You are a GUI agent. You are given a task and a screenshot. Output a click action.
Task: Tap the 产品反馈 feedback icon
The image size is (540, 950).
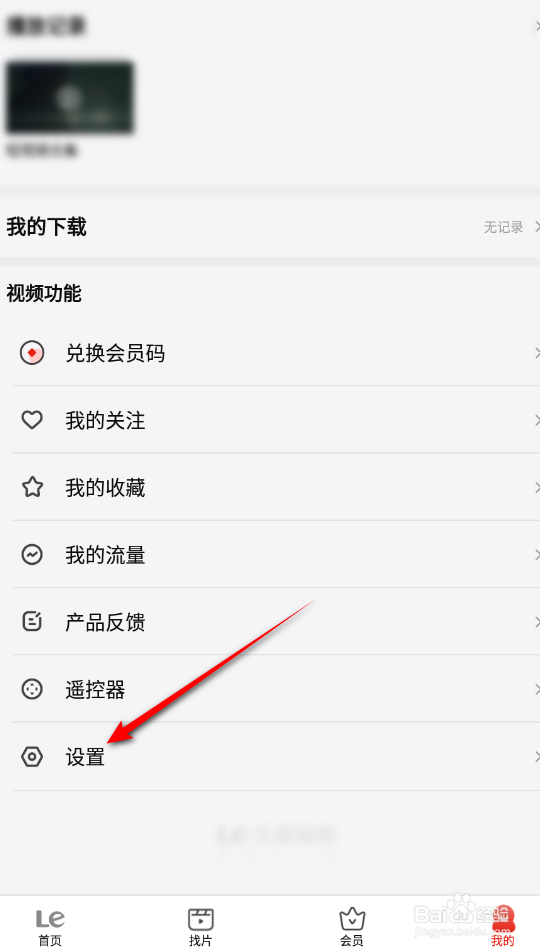[x=32, y=622]
